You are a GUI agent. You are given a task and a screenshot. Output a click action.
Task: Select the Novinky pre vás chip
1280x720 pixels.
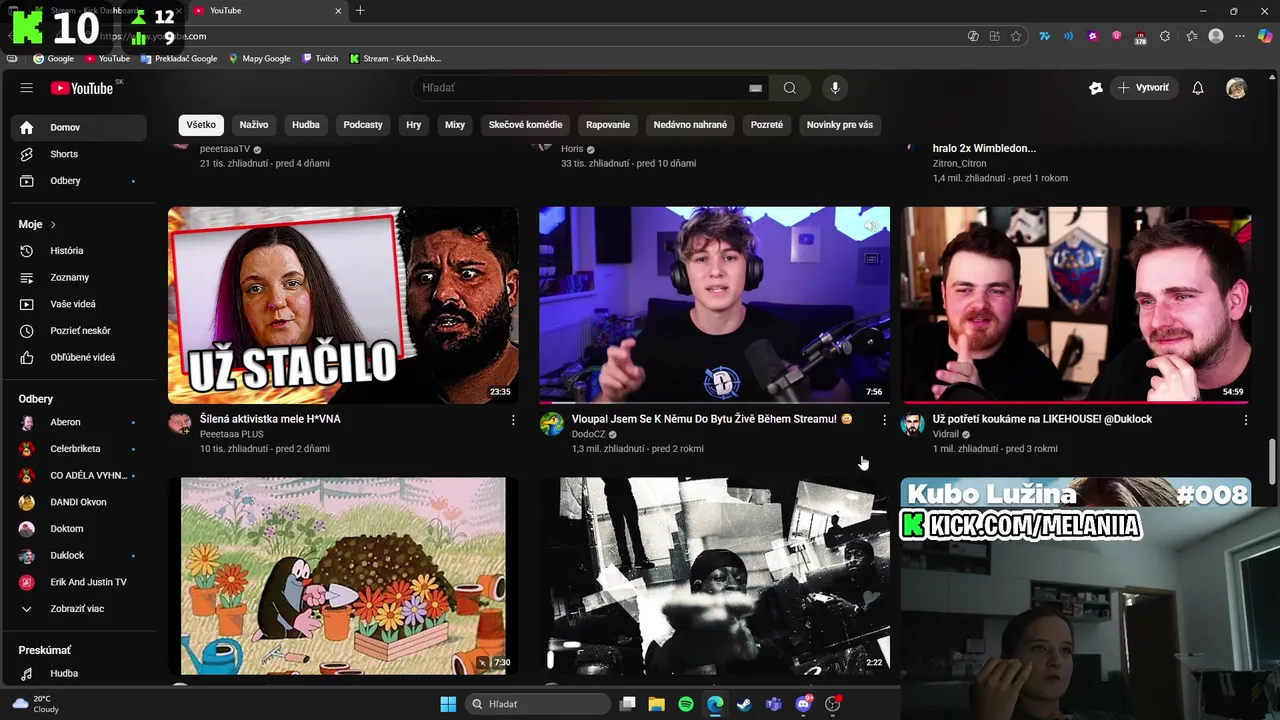840,125
